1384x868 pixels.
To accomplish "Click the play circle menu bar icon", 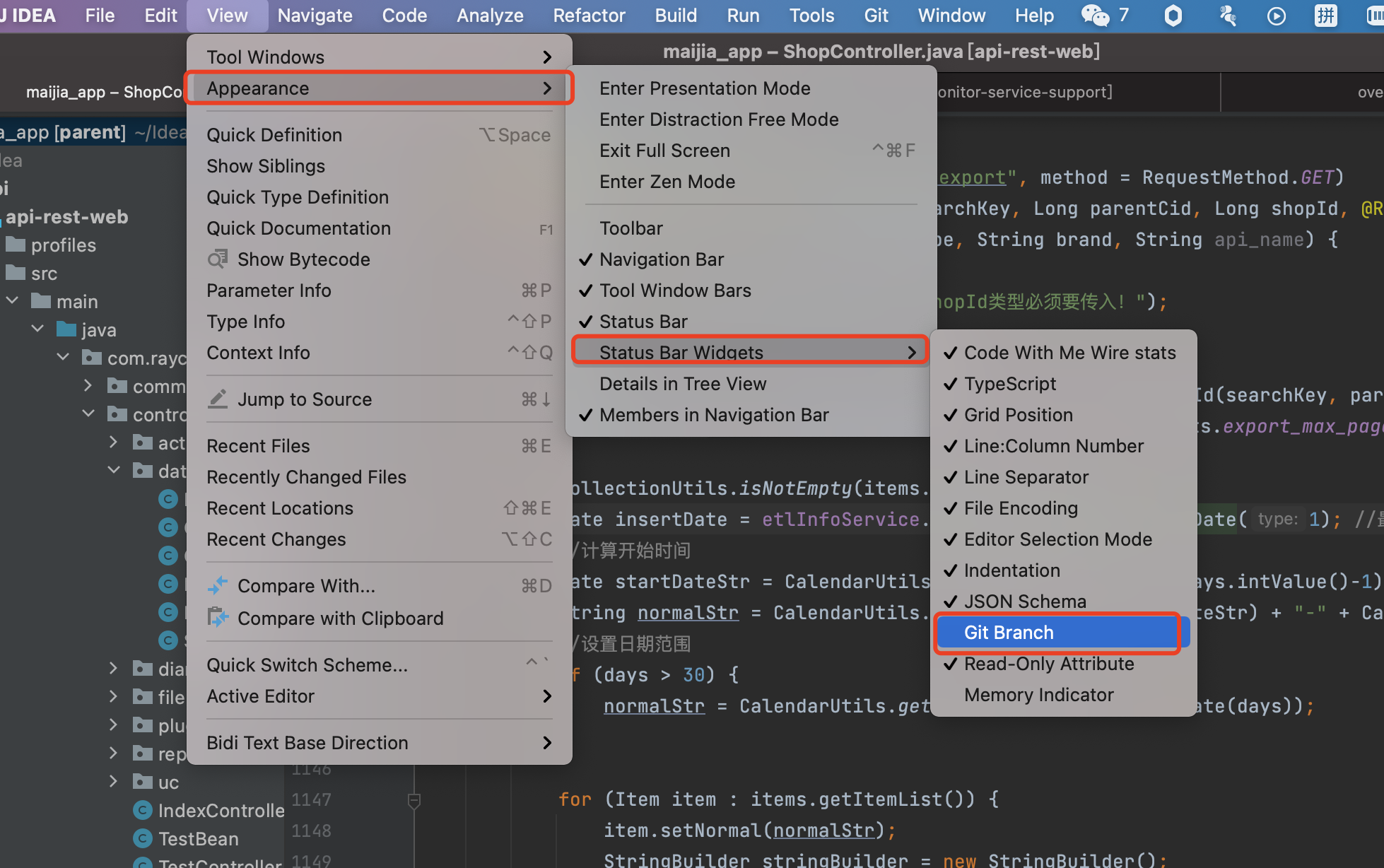I will (1276, 15).
